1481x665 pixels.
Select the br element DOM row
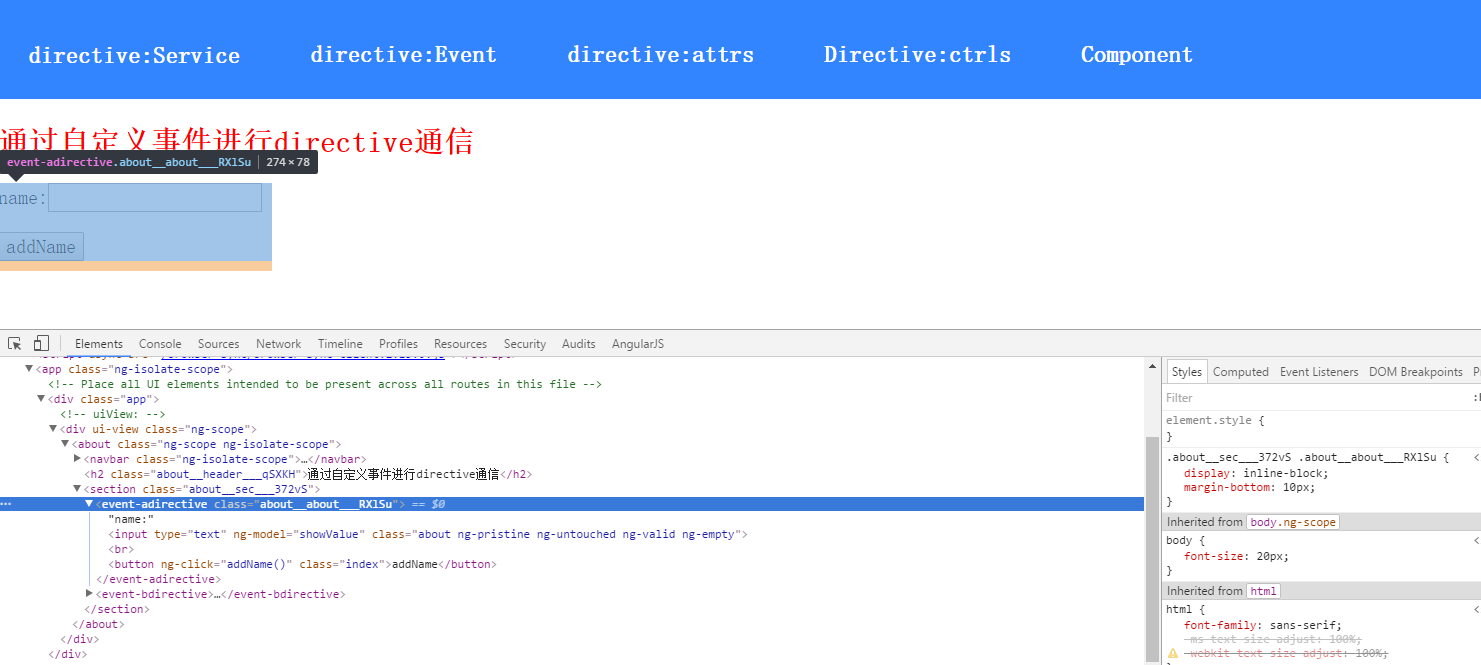coord(121,550)
